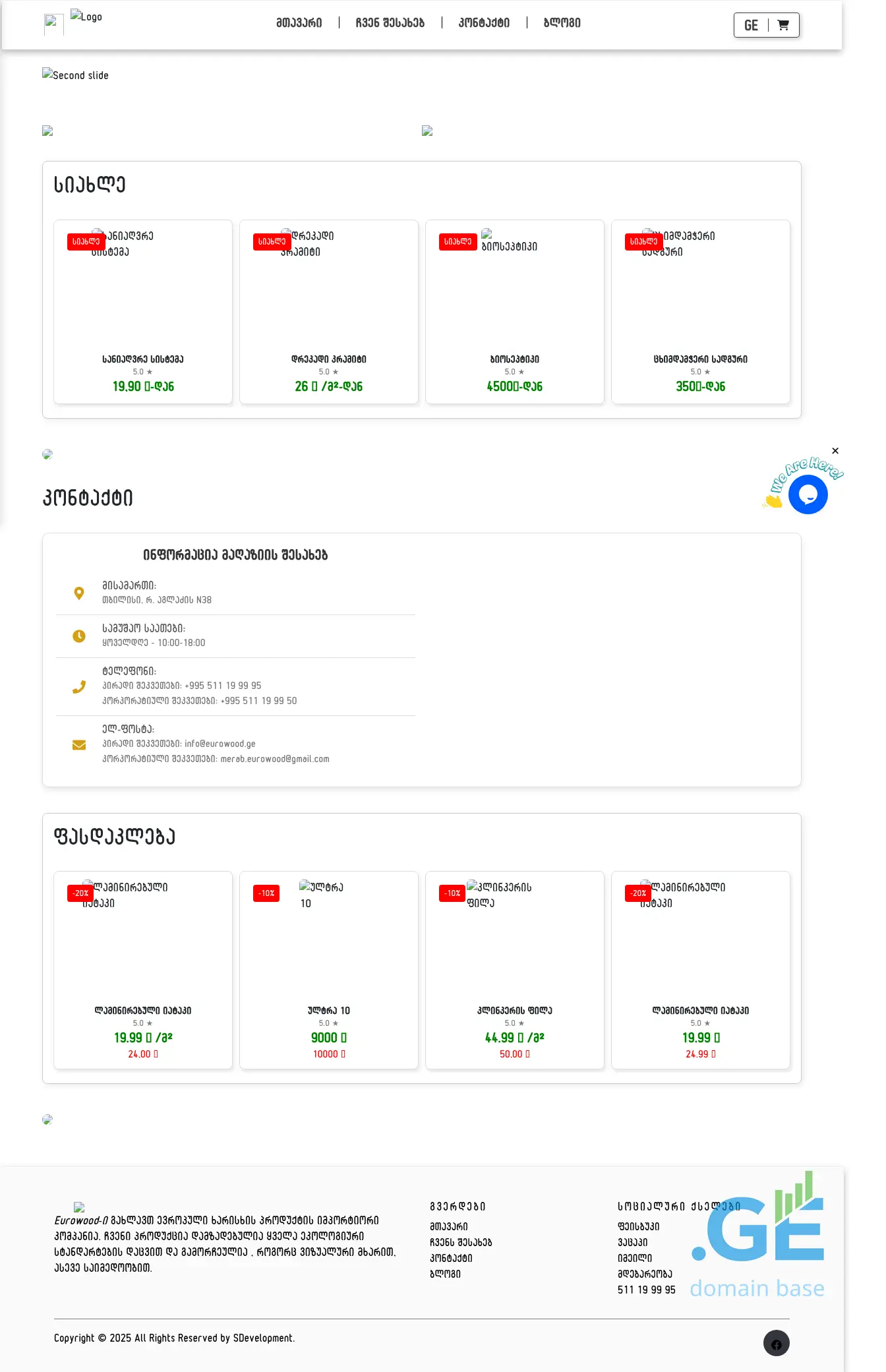The height and width of the screenshot is (1372, 886).
Task: Go to the კონტაქტი navigation item
Action: pyautogui.click(x=484, y=23)
